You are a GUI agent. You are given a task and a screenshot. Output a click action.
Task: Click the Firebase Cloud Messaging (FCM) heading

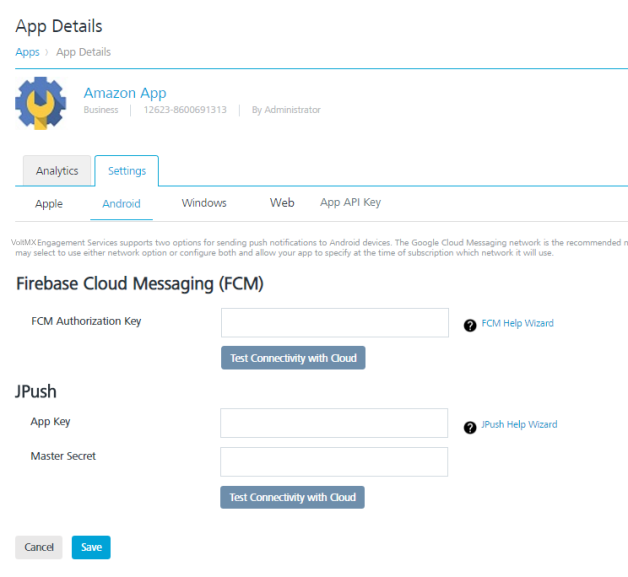click(x=140, y=283)
